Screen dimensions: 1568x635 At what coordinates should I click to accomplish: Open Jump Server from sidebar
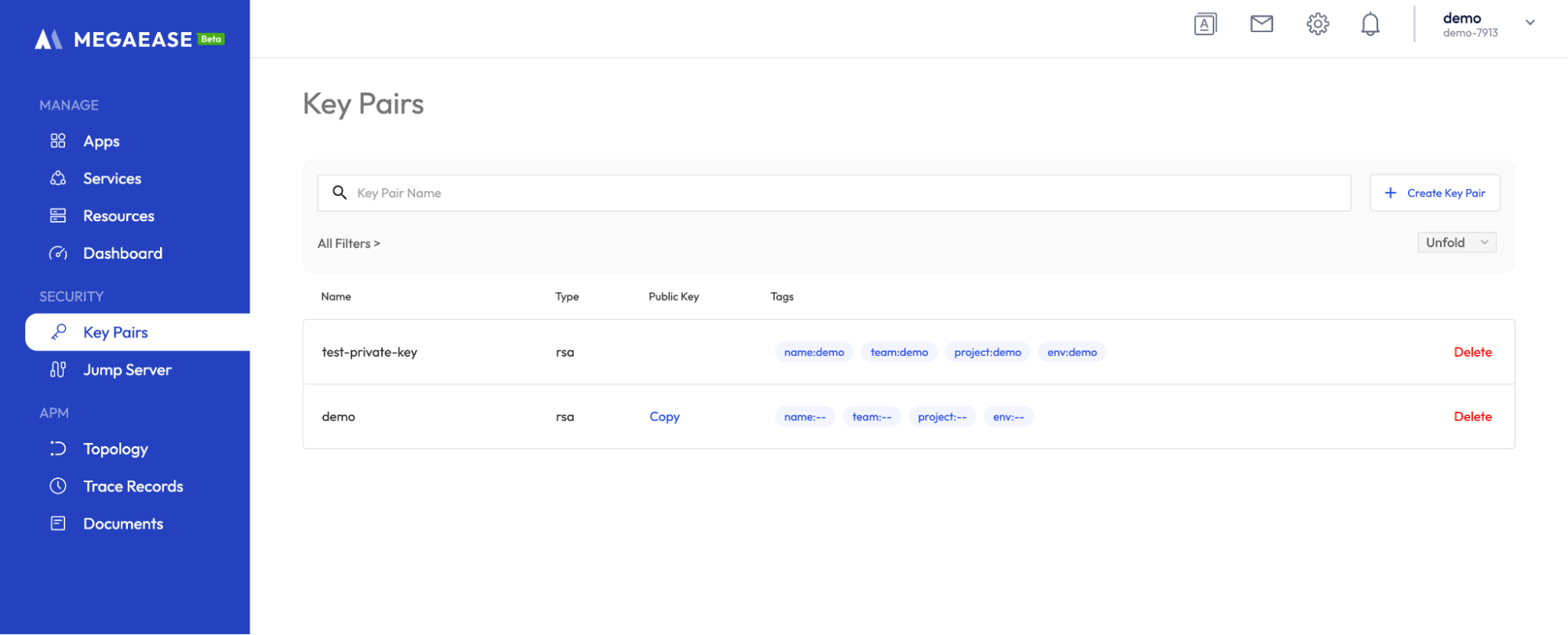tap(127, 370)
